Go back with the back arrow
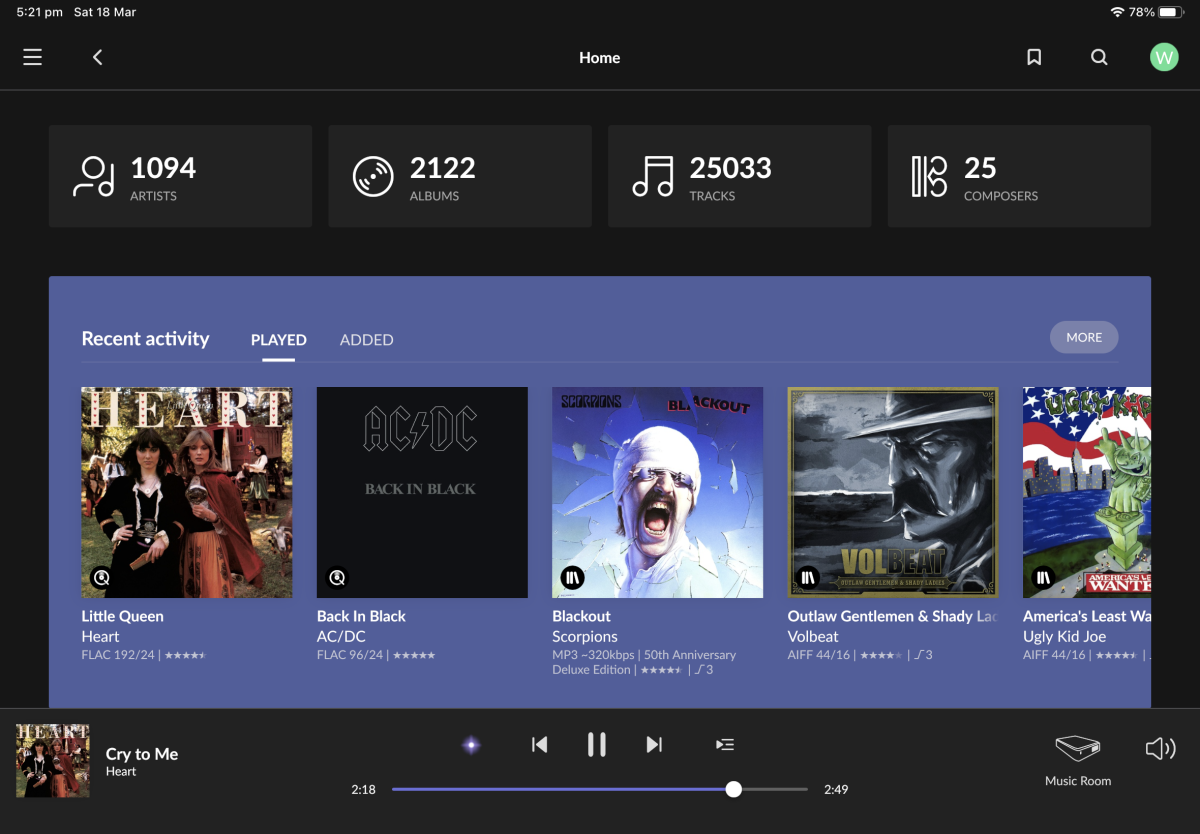This screenshot has height=834, width=1200. 97,57
